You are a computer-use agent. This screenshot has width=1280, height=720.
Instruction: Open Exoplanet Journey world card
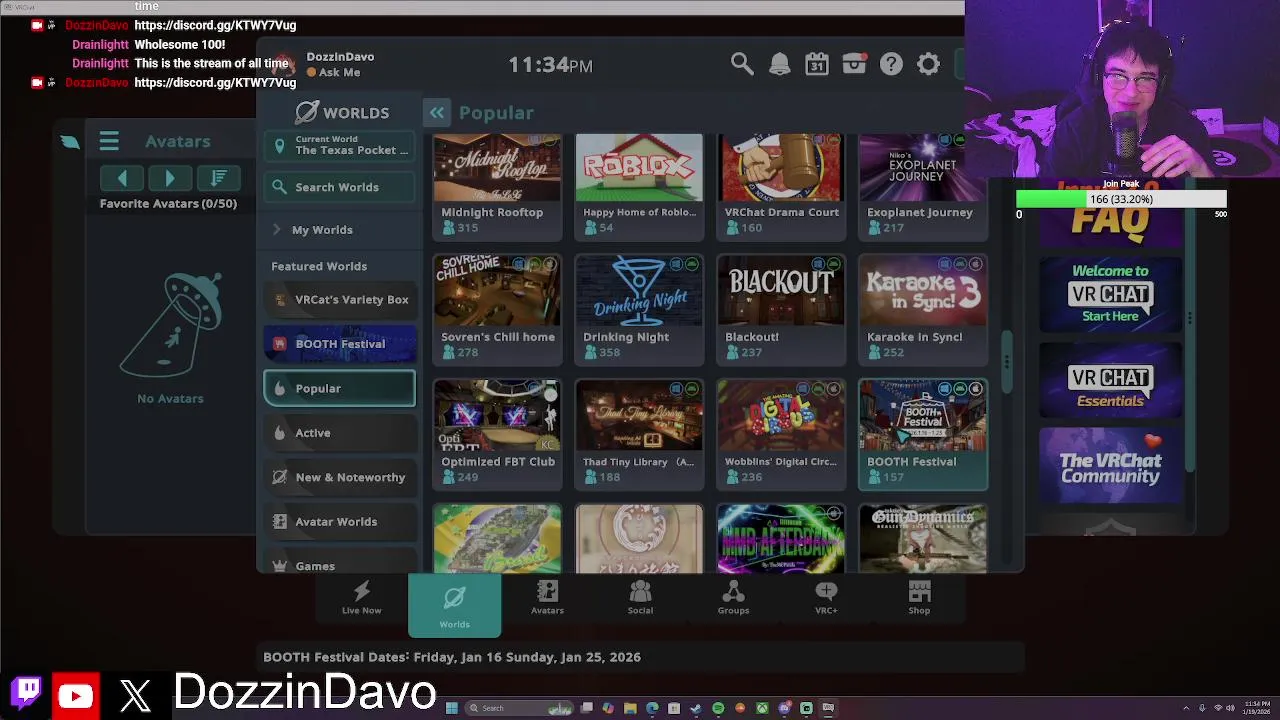click(923, 186)
